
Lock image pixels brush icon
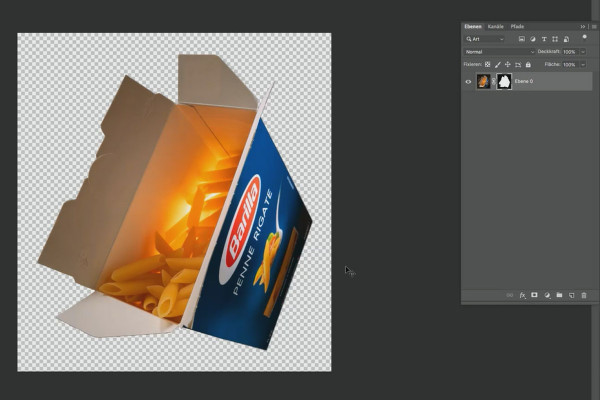[497, 65]
